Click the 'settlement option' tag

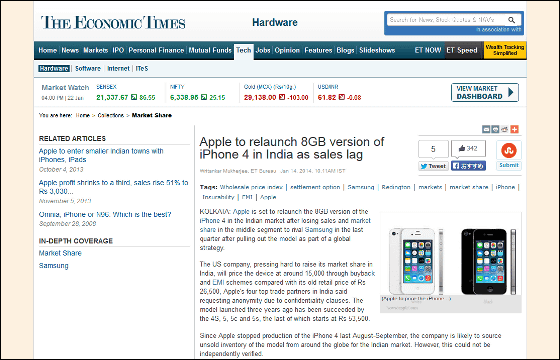(315, 187)
